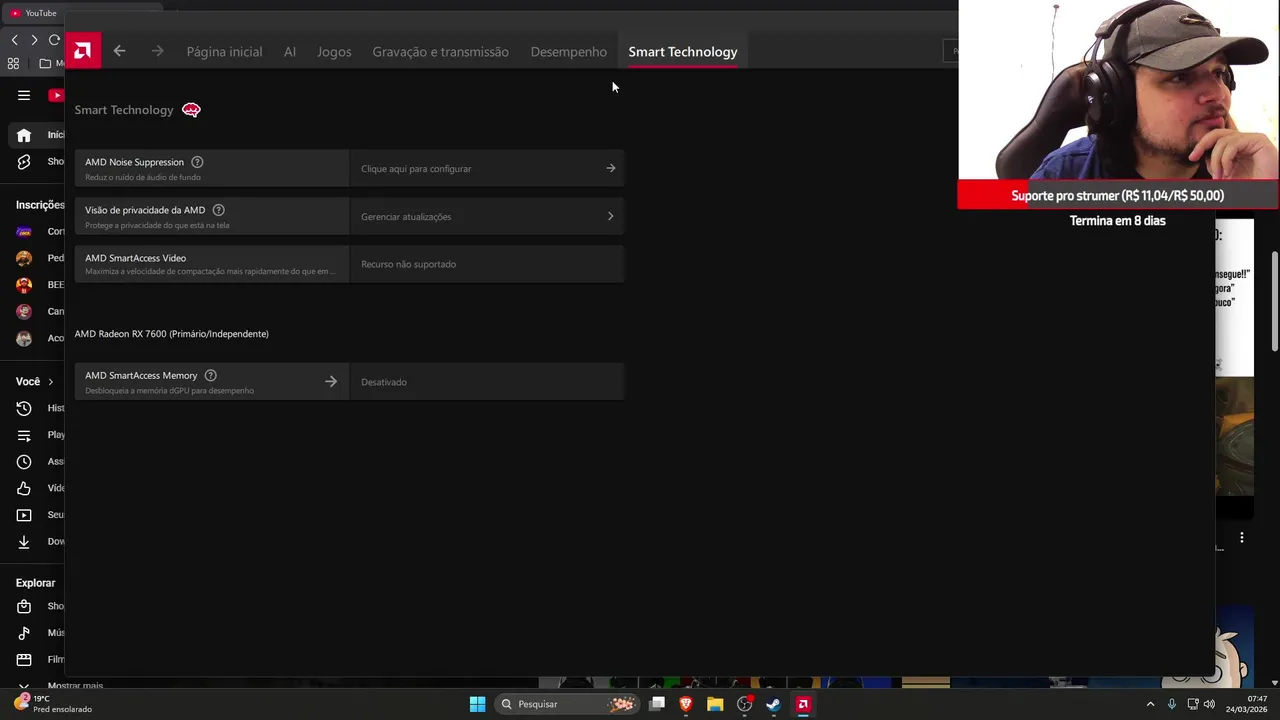Open the AI tab

290,52
